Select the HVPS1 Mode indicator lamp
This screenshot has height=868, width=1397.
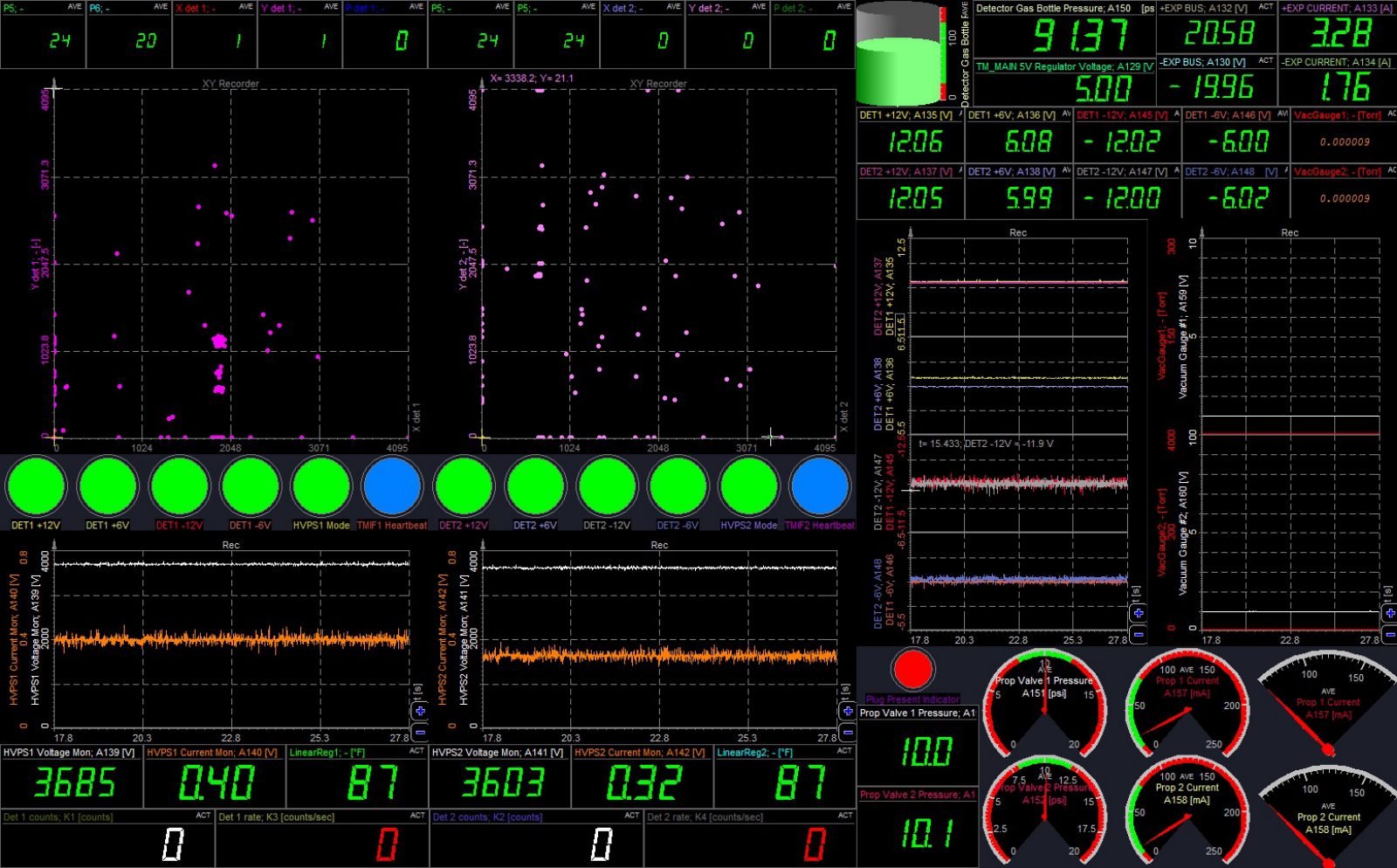[321, 486]
